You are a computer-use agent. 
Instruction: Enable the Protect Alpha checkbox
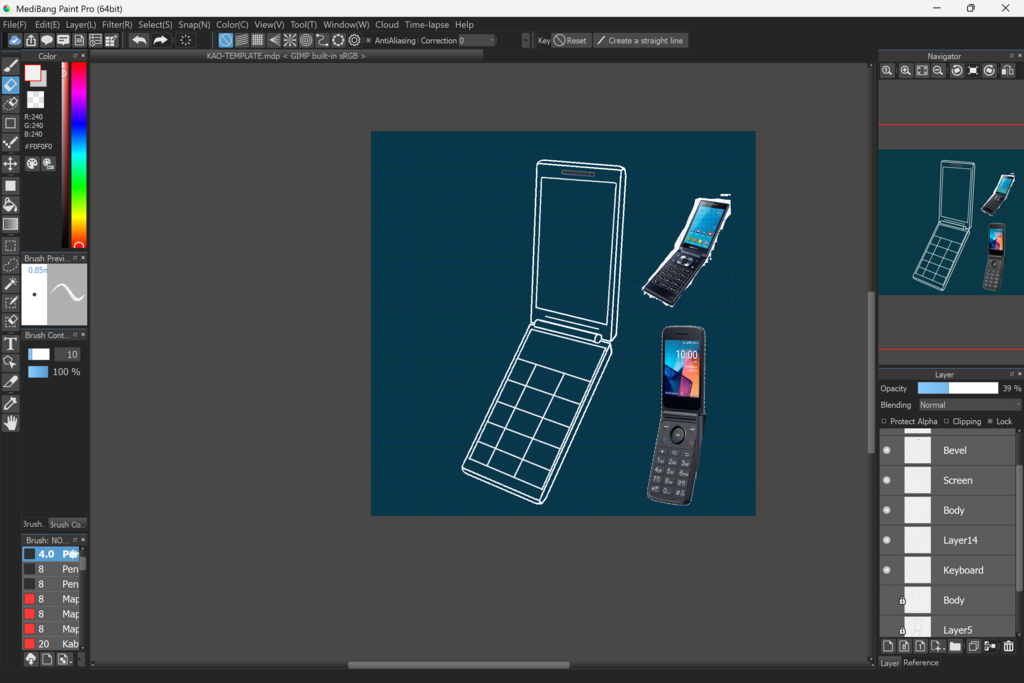click(x=884, y=422)
